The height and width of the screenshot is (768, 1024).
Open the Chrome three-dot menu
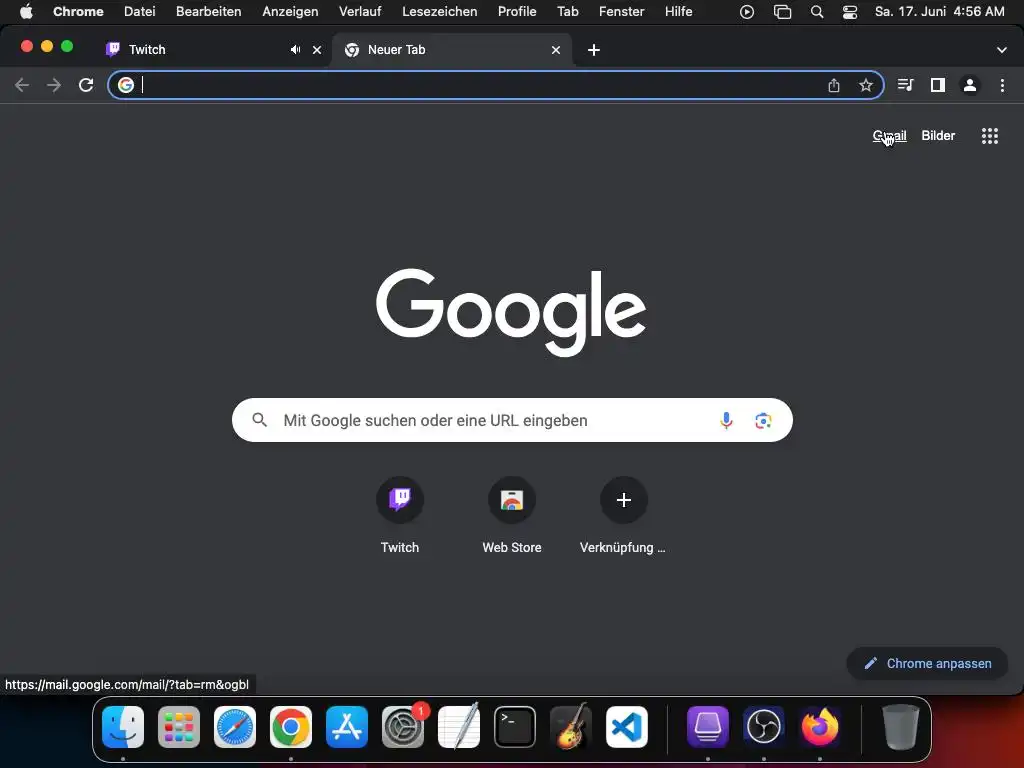[x=1002, y=85]
